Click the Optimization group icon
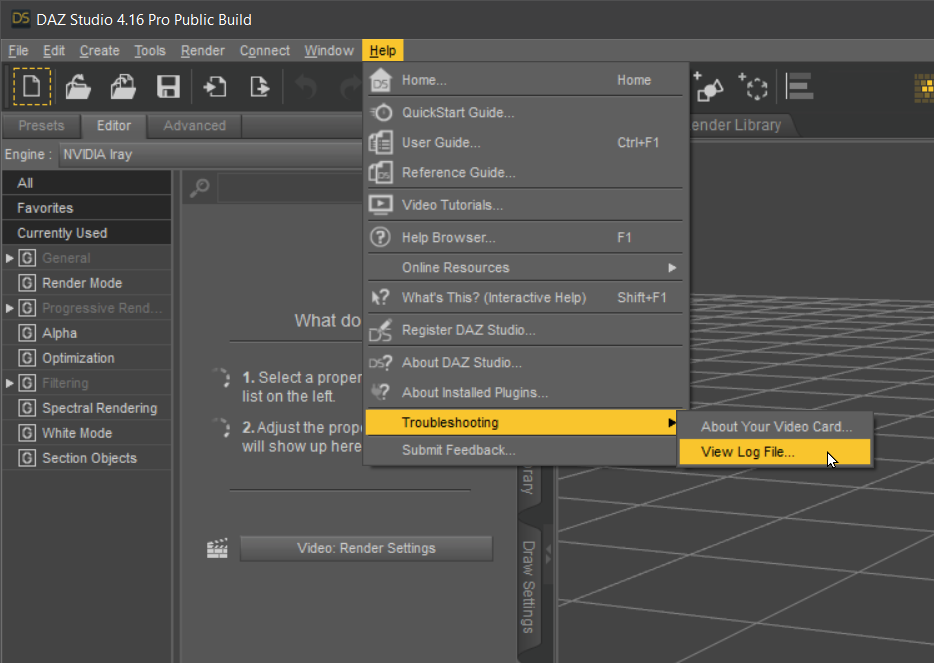Image resolution: width=934 pixels, height=663 pixels. click(27, 358)
